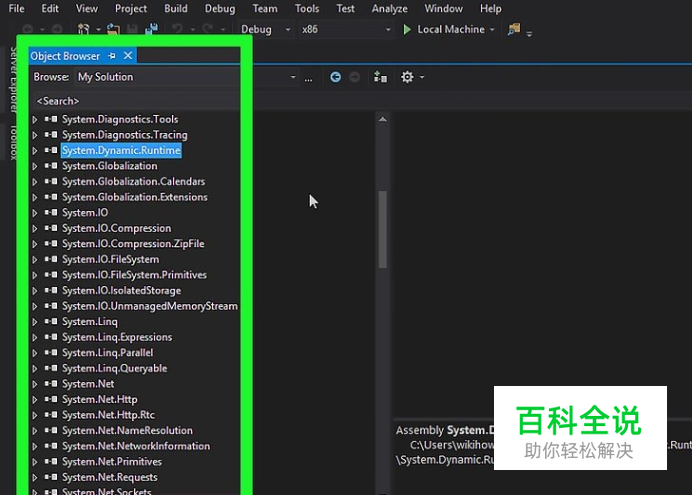Select System.Net.NameResolution assembly
Screen dimensions: 692x495
click(x=127, y=430)
